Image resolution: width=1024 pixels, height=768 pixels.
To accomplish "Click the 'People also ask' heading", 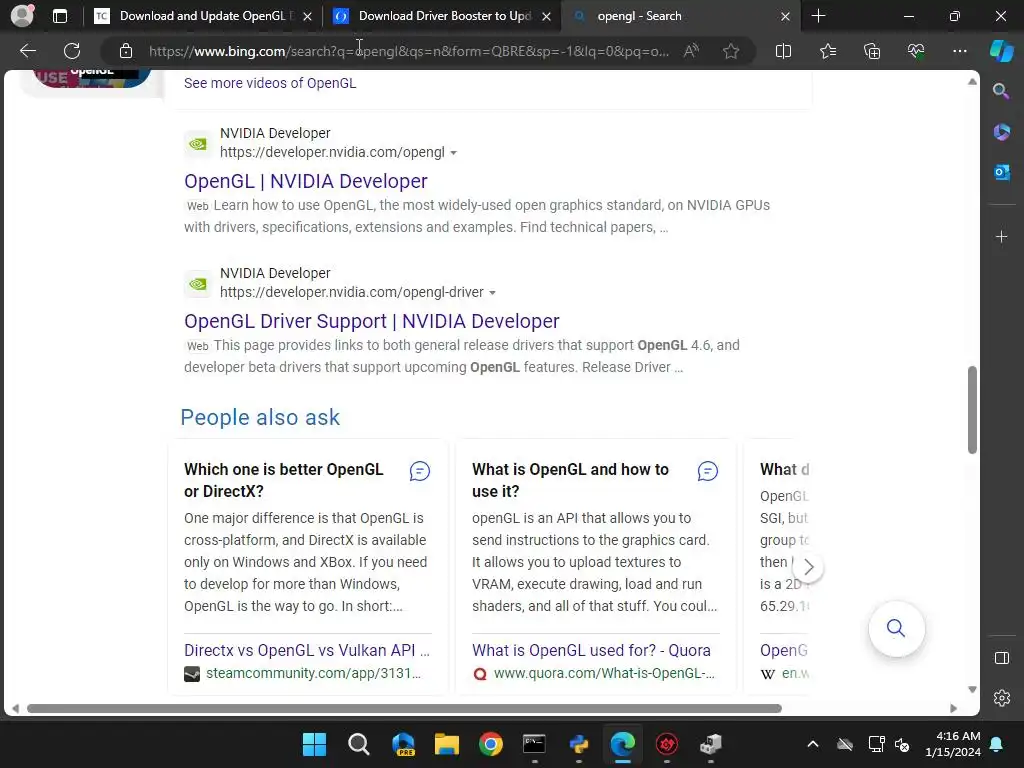I will click(x=260, y=417).
